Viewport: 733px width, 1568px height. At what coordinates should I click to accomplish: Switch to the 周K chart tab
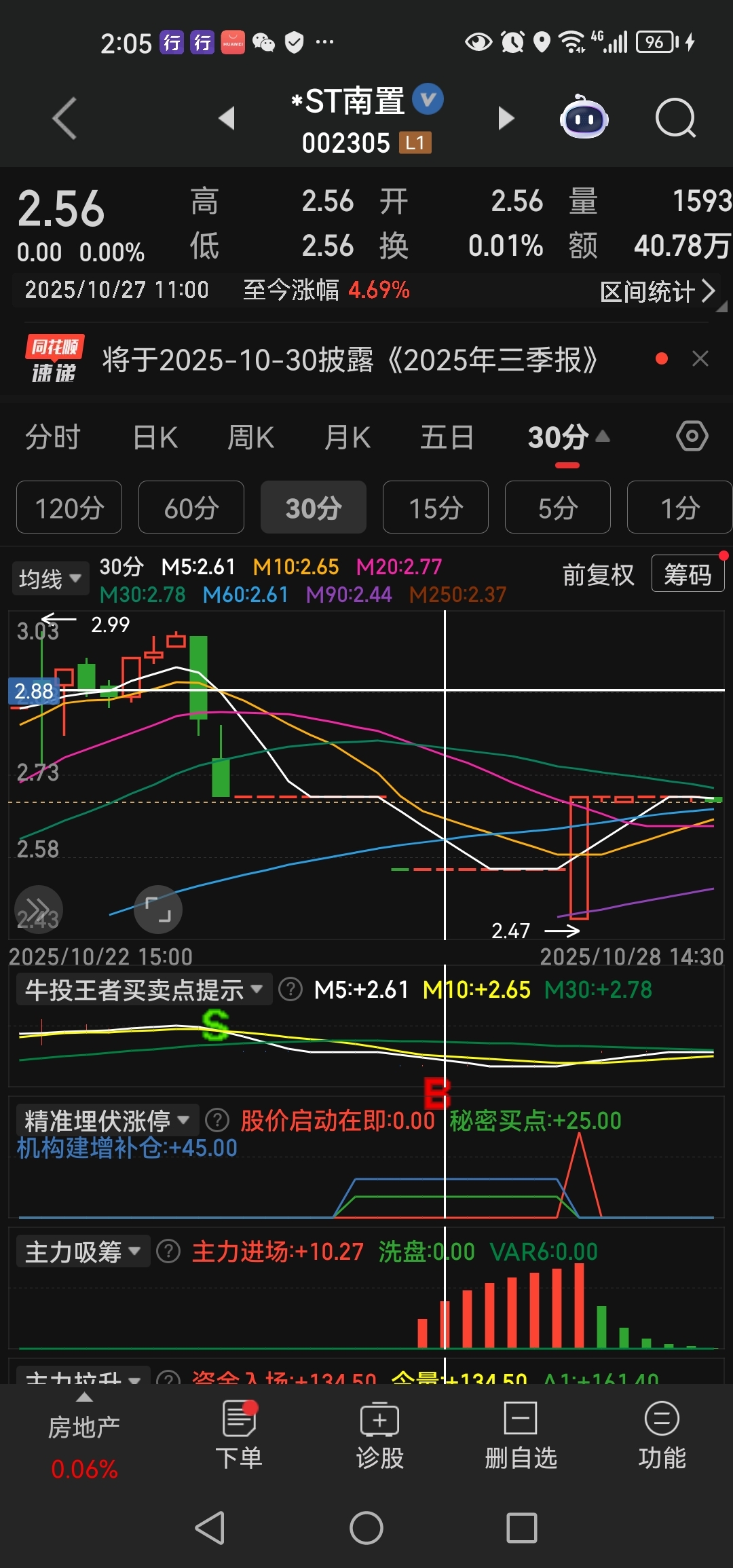tap(250, 437)
